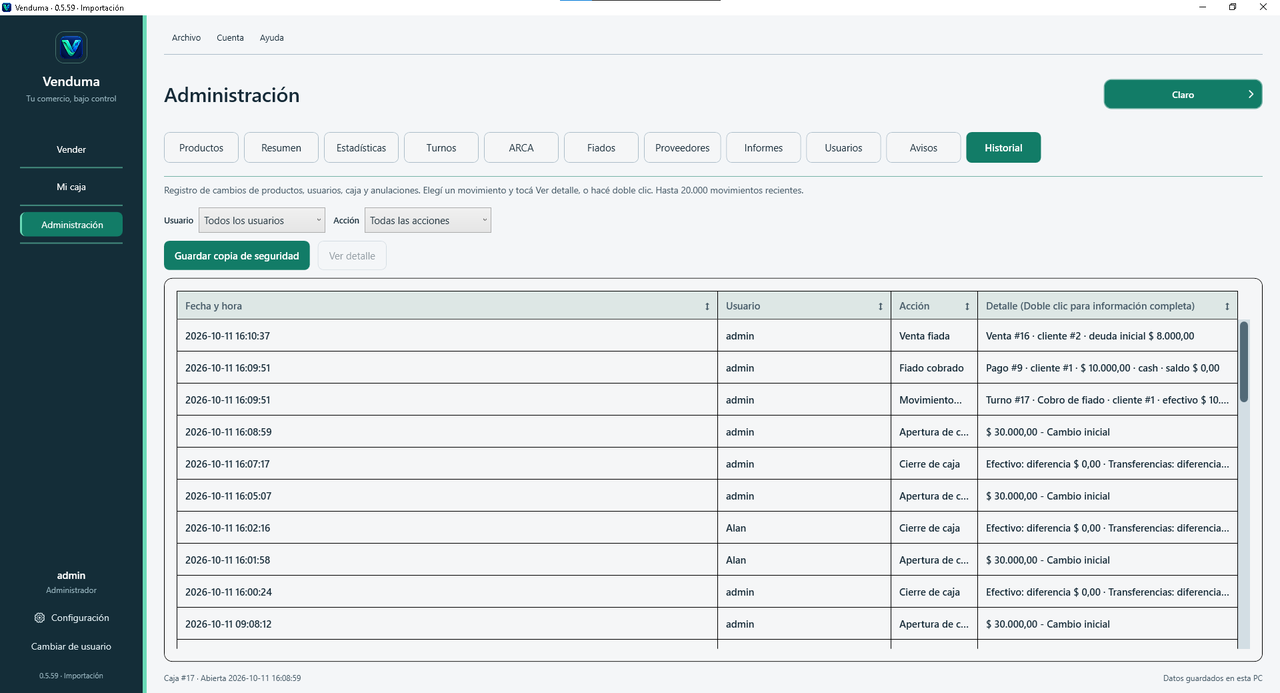Click Cambiar de usuario in sidebar
Screen dimensions: 1280x693
(x=71, y=647)
